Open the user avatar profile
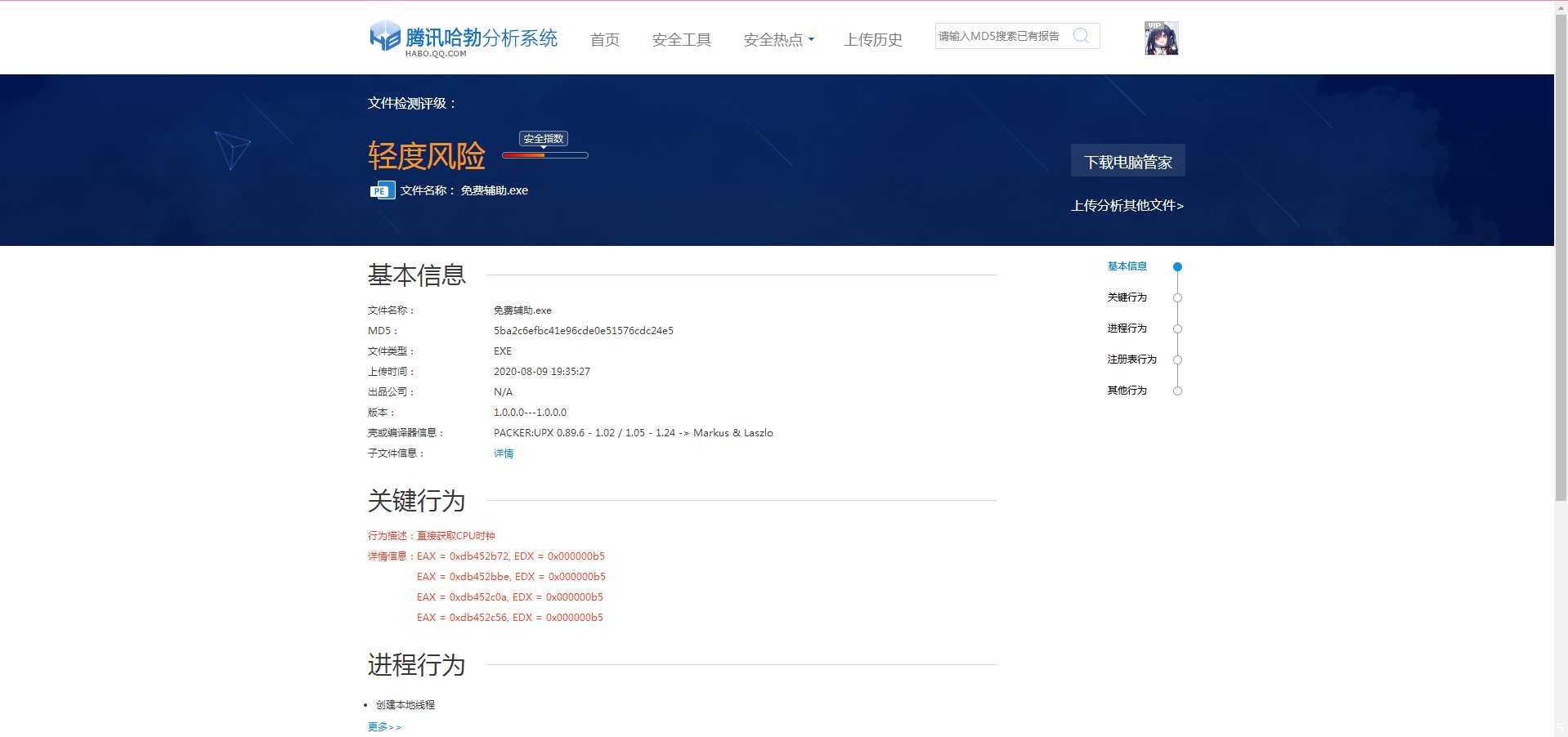 tap(1161, 38)
